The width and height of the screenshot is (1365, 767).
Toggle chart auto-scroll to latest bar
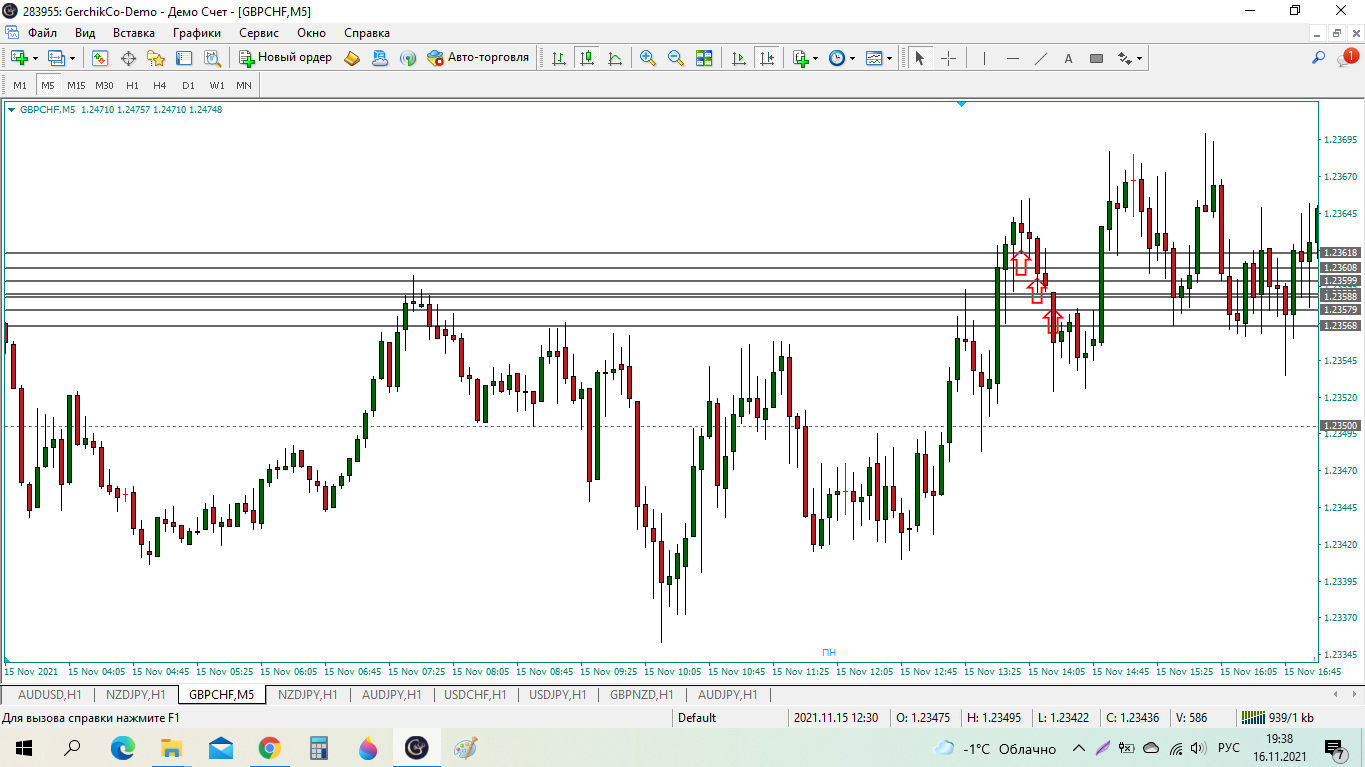(x=739, y=58)
